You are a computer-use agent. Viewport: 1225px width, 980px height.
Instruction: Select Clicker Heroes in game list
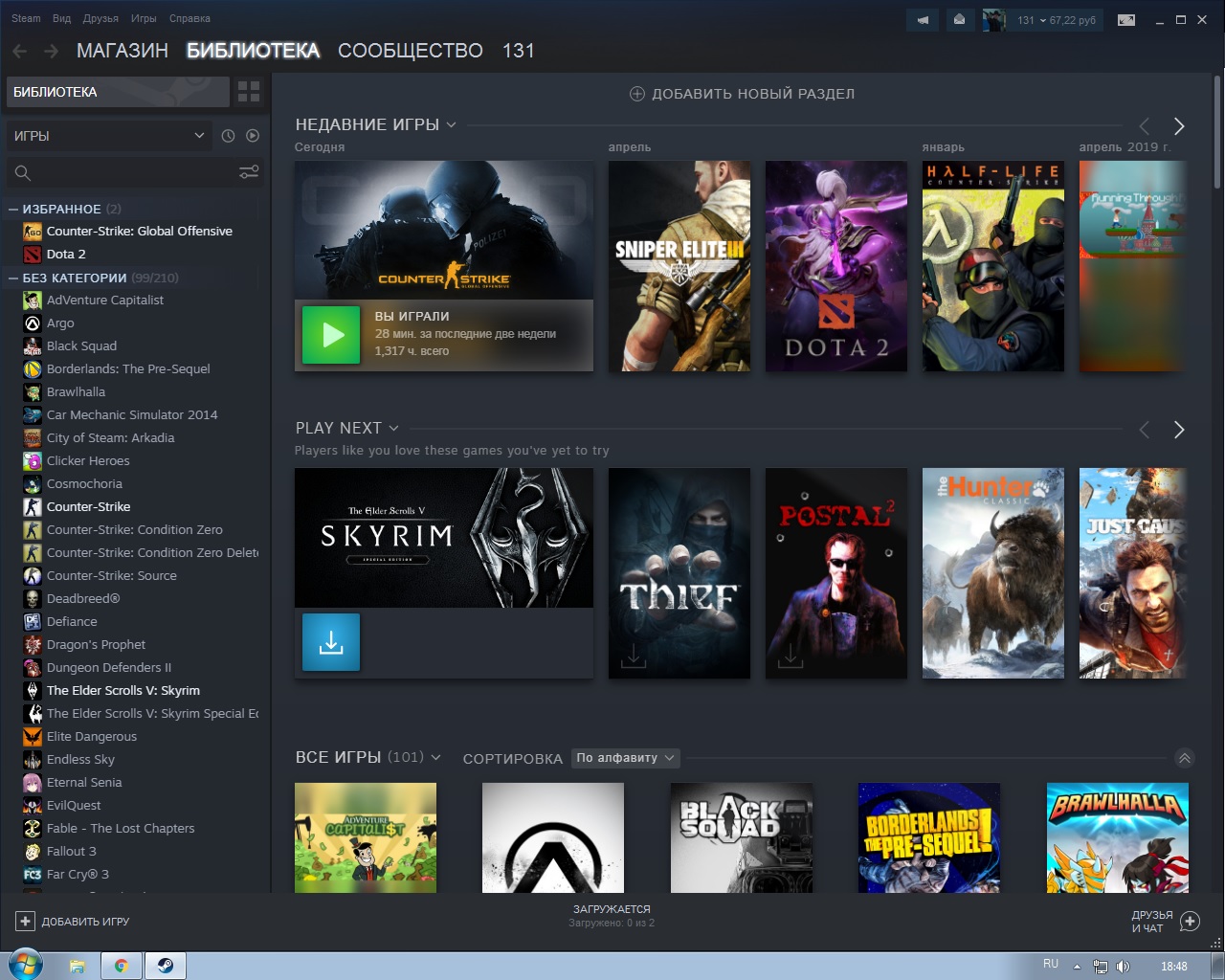point(88,461)
